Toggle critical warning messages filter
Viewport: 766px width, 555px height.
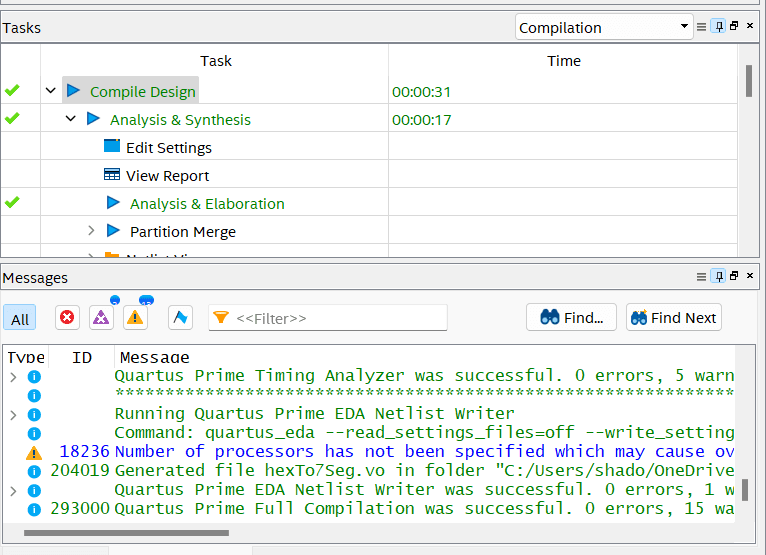tap(101, 318)
